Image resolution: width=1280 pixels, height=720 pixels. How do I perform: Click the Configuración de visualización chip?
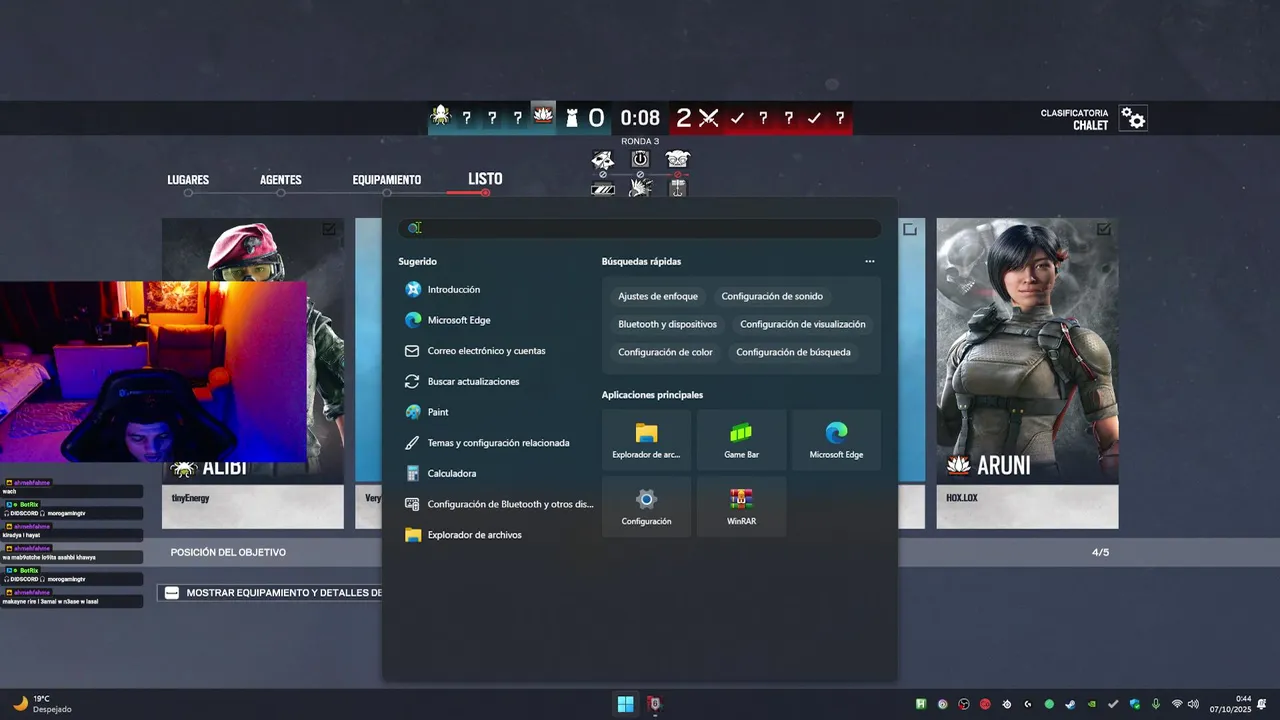tap(803, 324)
